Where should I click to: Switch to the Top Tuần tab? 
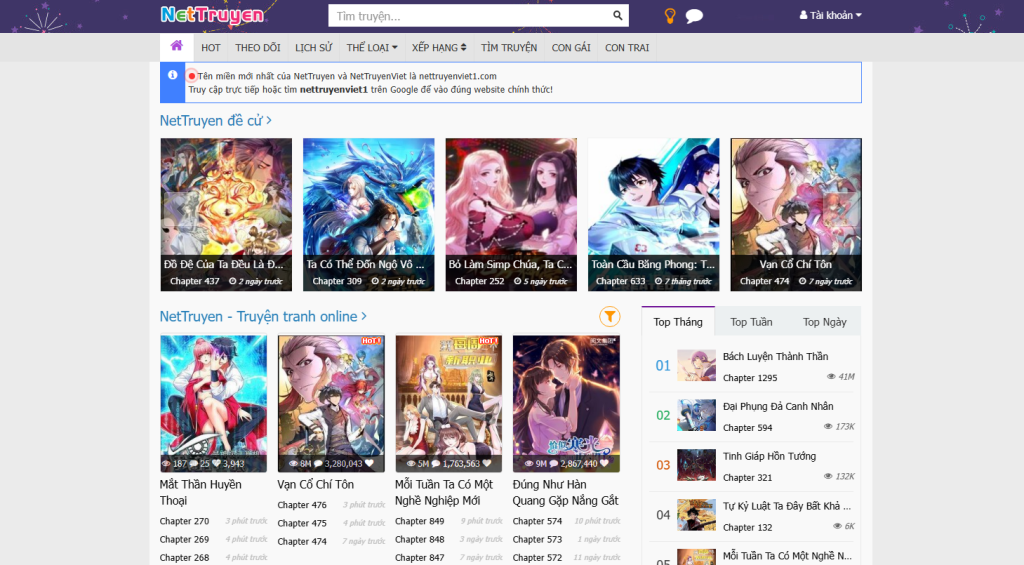point(751,322)
